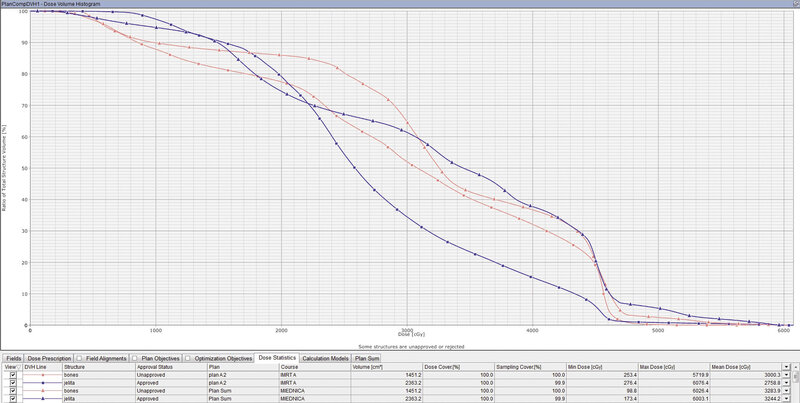Sort by the Approval Status column header
Viewport: 800px width, 403px height.
[171, 367]
